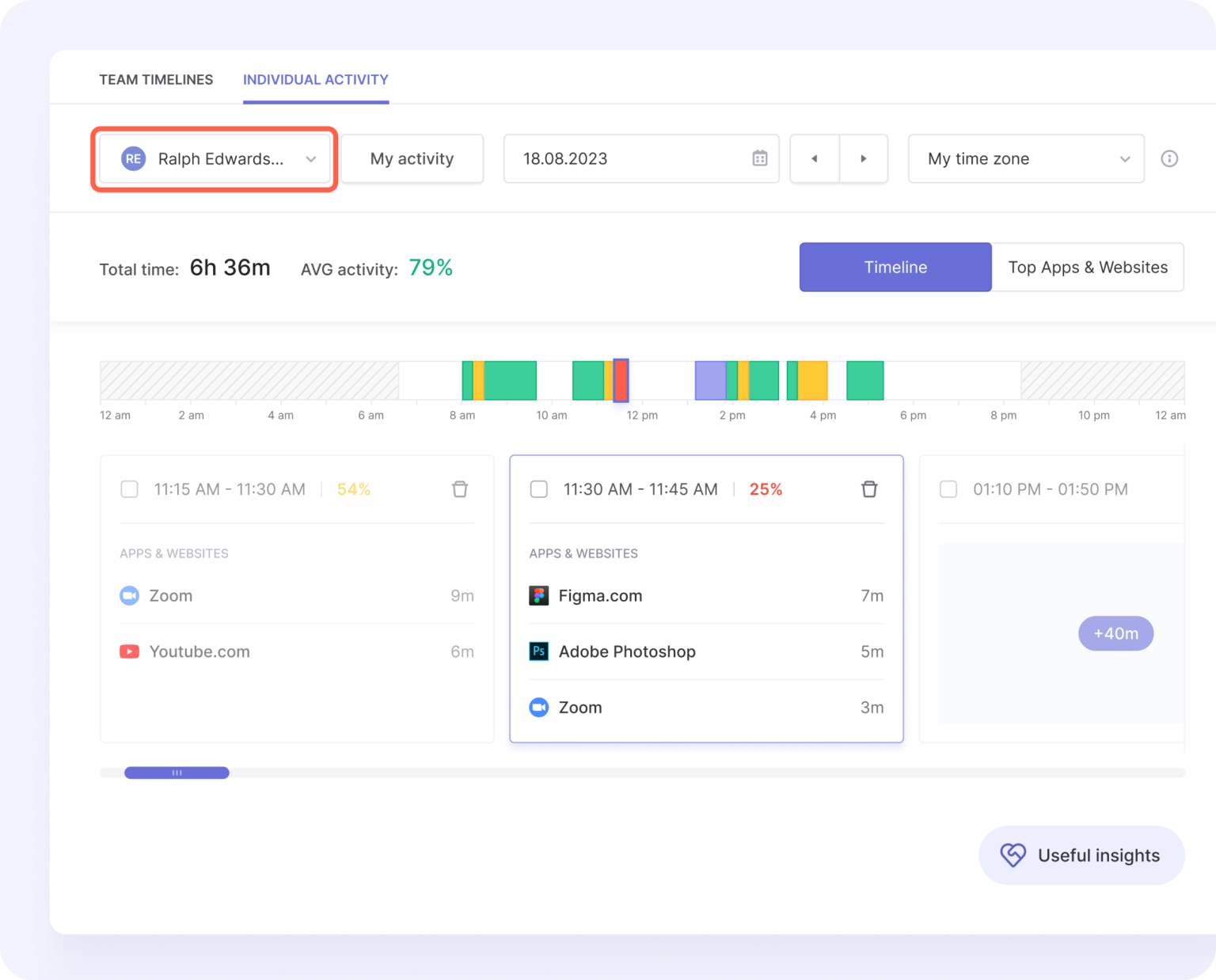Screen dimensions: 1216x980
Task: Click the +40m button
Action: 1115,633
